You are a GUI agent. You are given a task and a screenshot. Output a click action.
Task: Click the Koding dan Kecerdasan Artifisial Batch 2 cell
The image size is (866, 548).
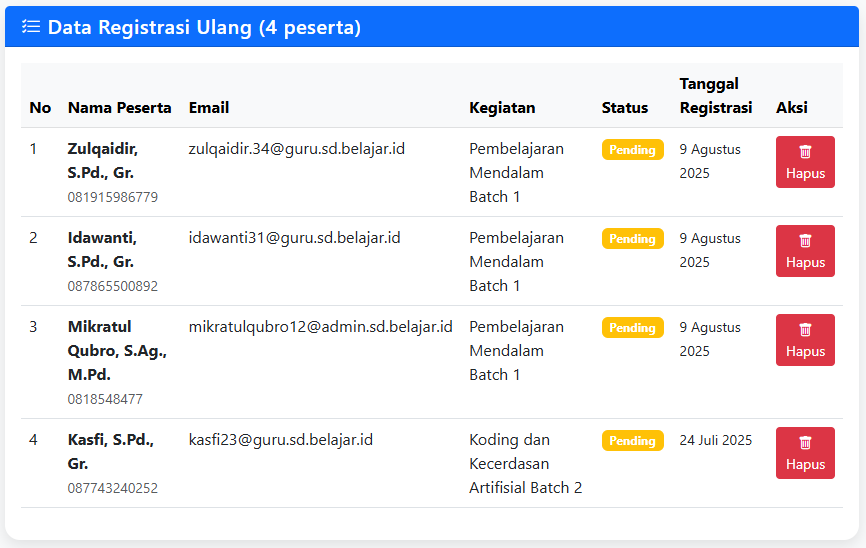(525, 464)
